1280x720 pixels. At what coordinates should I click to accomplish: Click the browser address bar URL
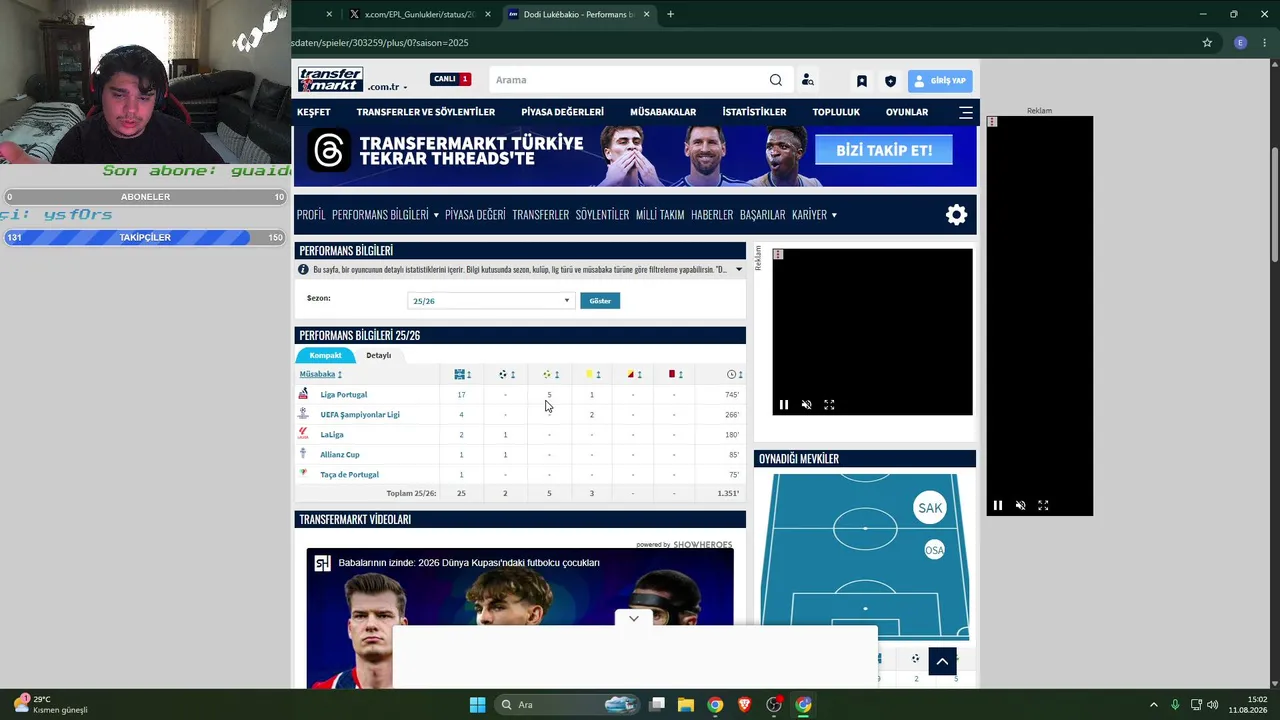coord(380,43)
